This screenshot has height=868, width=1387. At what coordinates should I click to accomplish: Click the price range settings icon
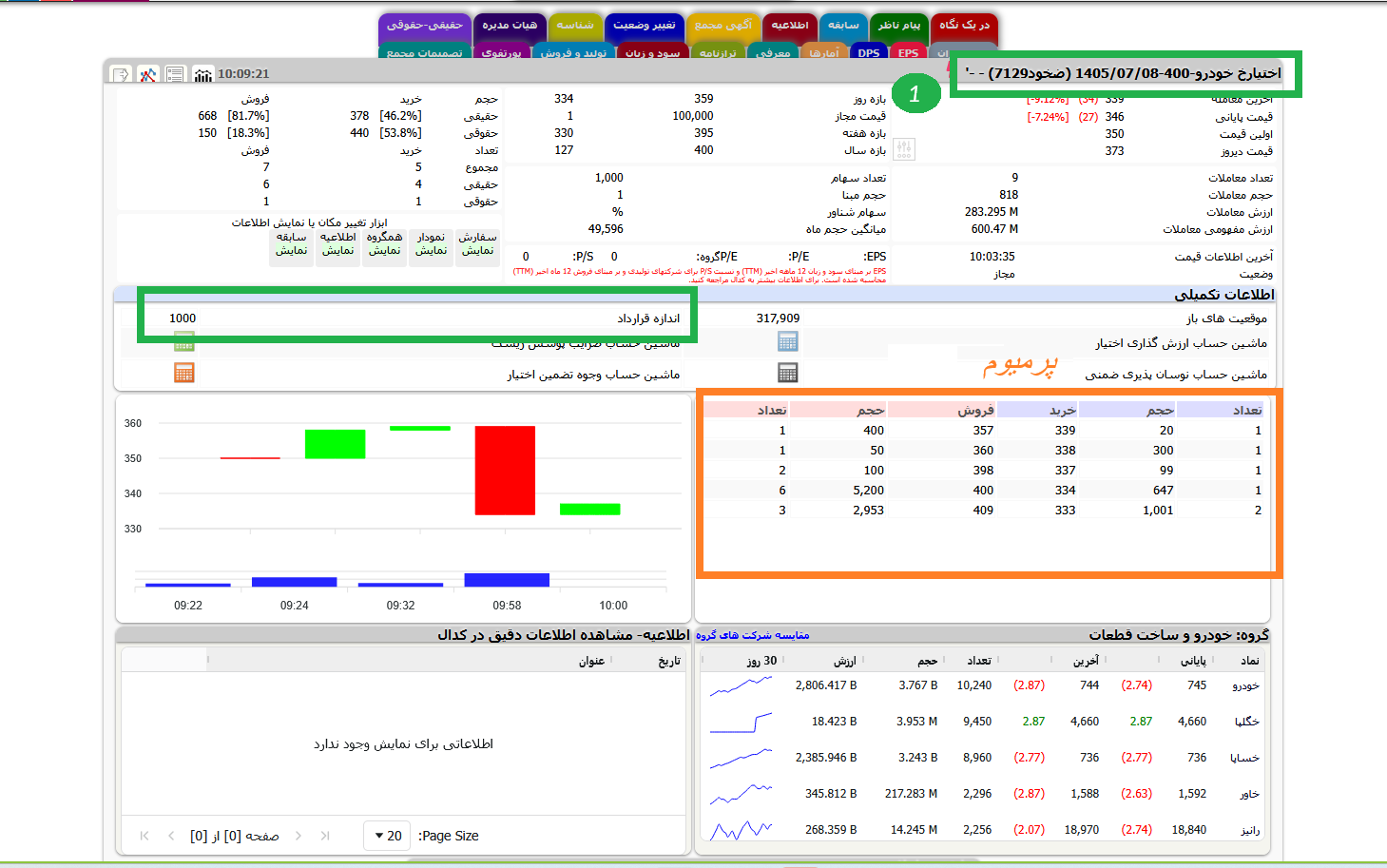pyautogui.click(x=904, y=149)
